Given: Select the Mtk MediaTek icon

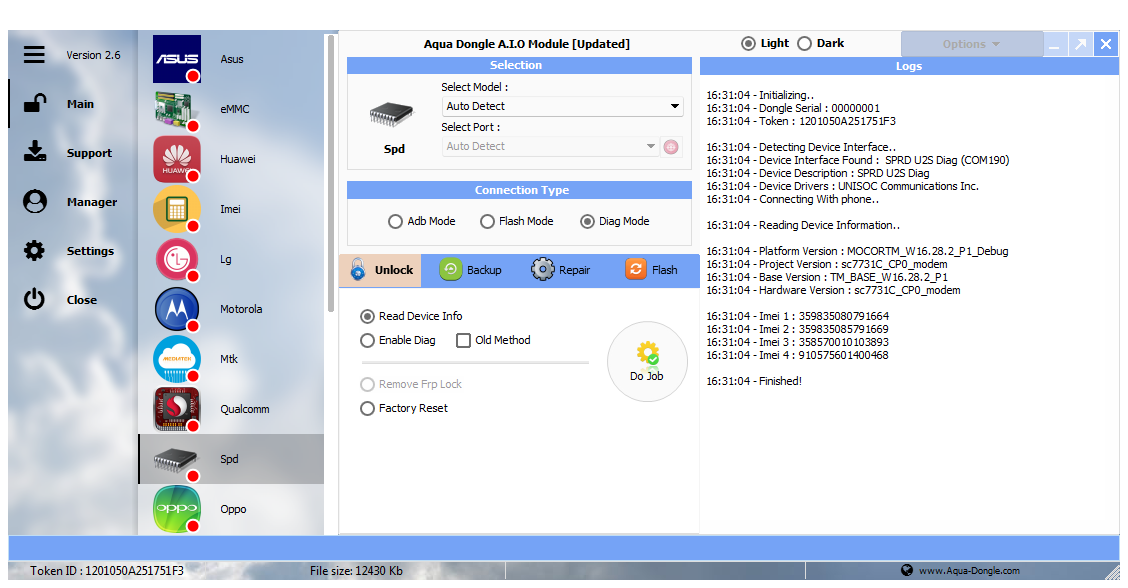Looking at the screenshot, I should pos(177,359).
